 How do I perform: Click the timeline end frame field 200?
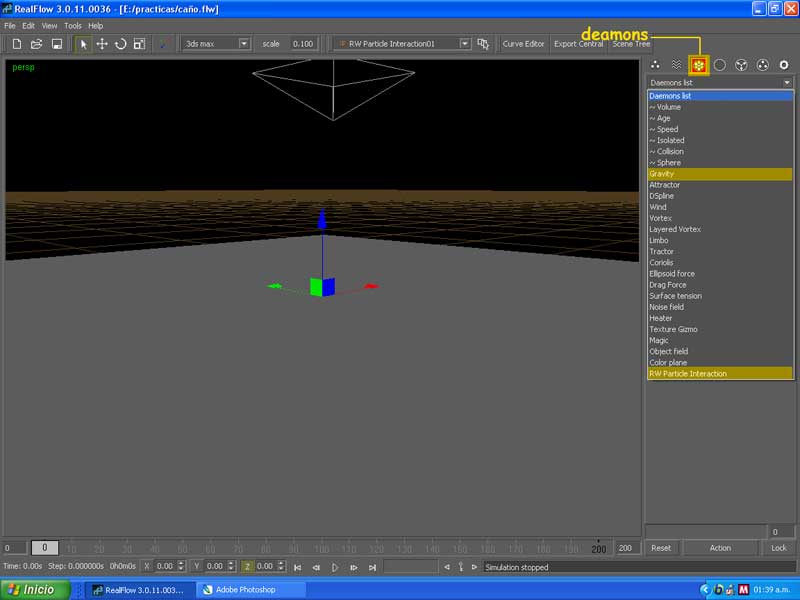point(628,548)
